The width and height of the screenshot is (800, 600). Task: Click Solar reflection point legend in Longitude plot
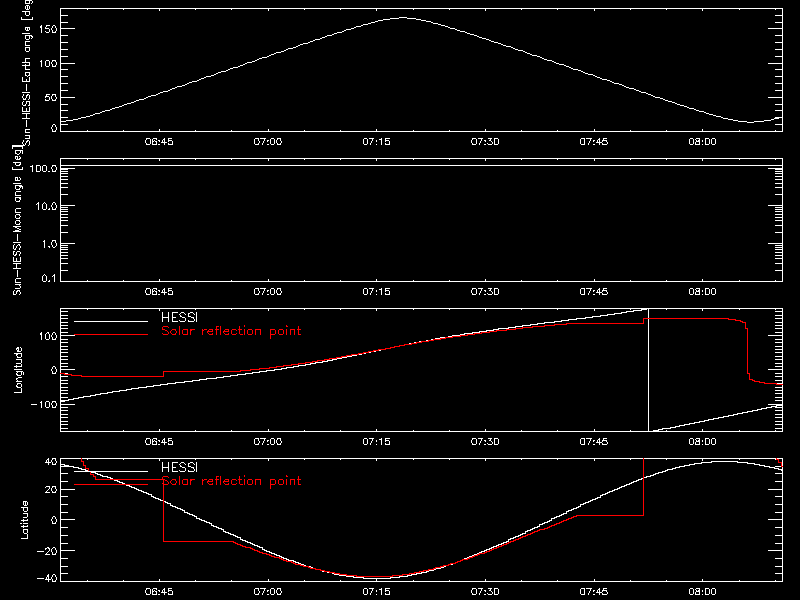tap(231, 331)
